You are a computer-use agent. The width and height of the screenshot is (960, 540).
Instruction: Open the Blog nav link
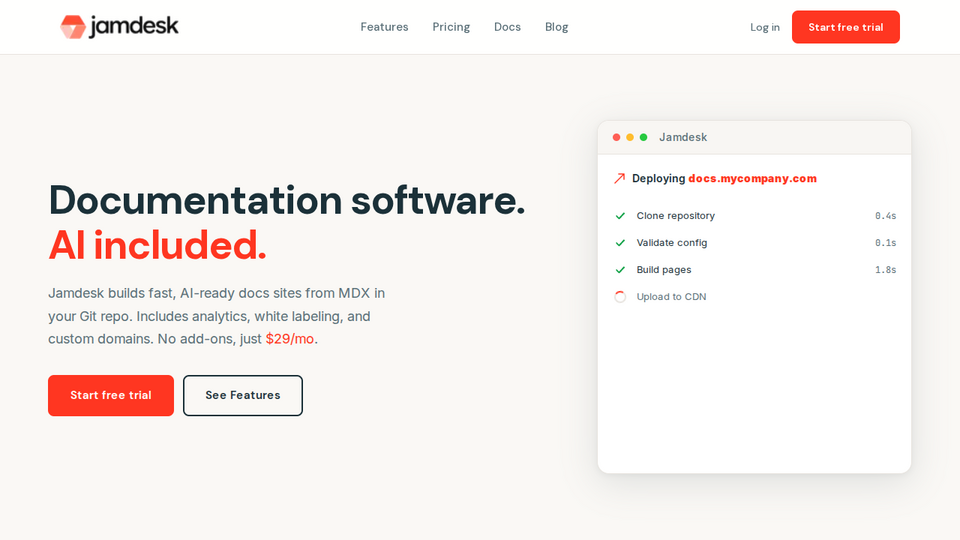pyautogui.click(x=557, y=27)
